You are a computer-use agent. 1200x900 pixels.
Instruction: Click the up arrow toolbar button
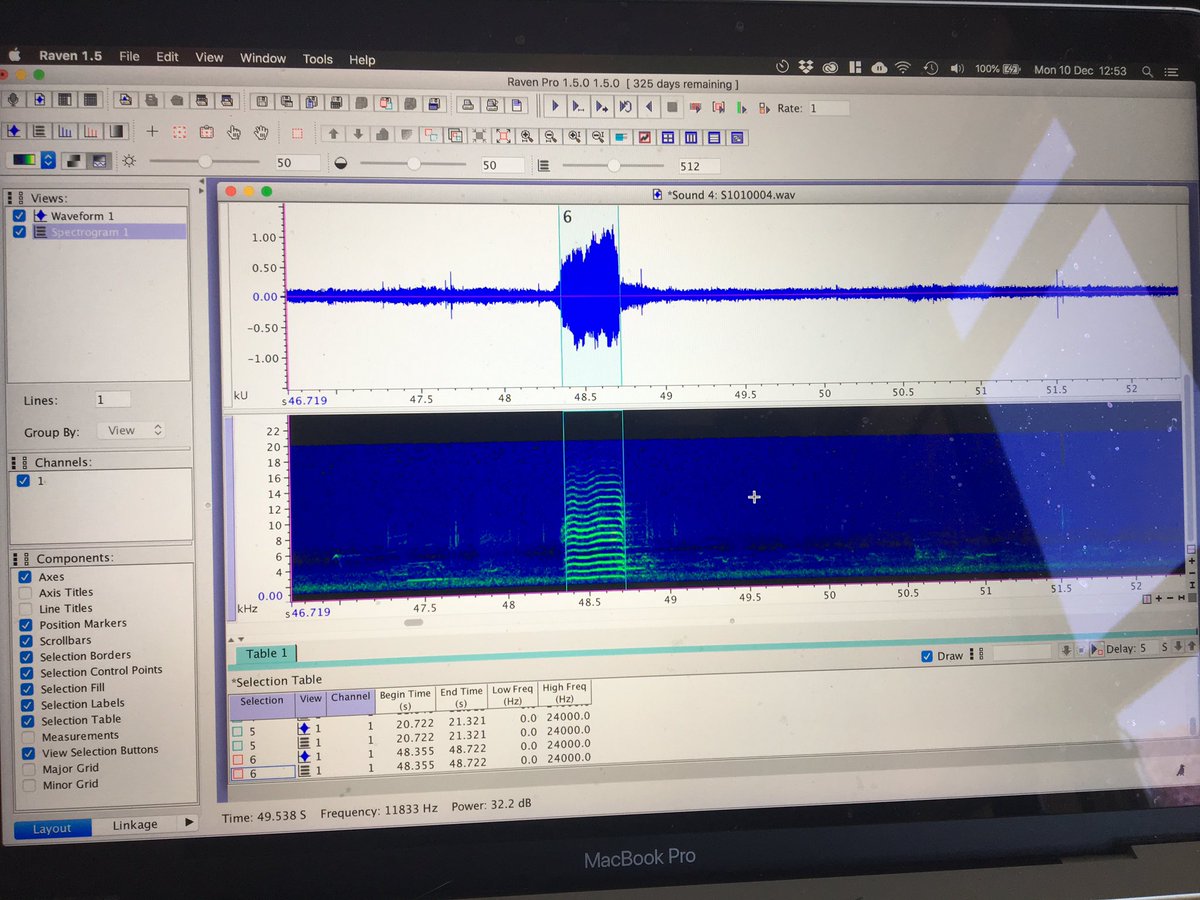pyautogui.click(x=334, y=134)
